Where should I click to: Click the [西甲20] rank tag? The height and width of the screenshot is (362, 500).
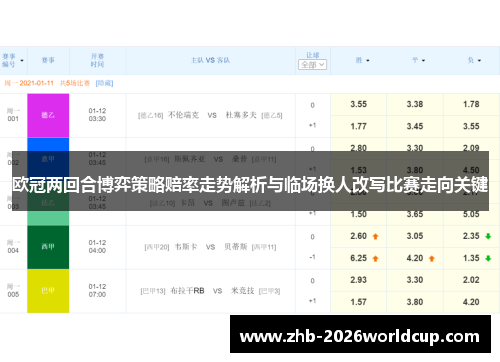pos(157,247)
